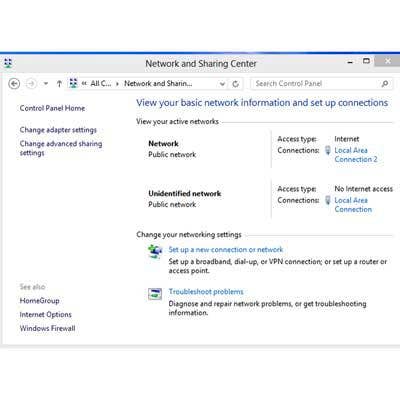The image size is (400, 400).
Task: Click Set up a new connection icon
Action: click(155, 251)
